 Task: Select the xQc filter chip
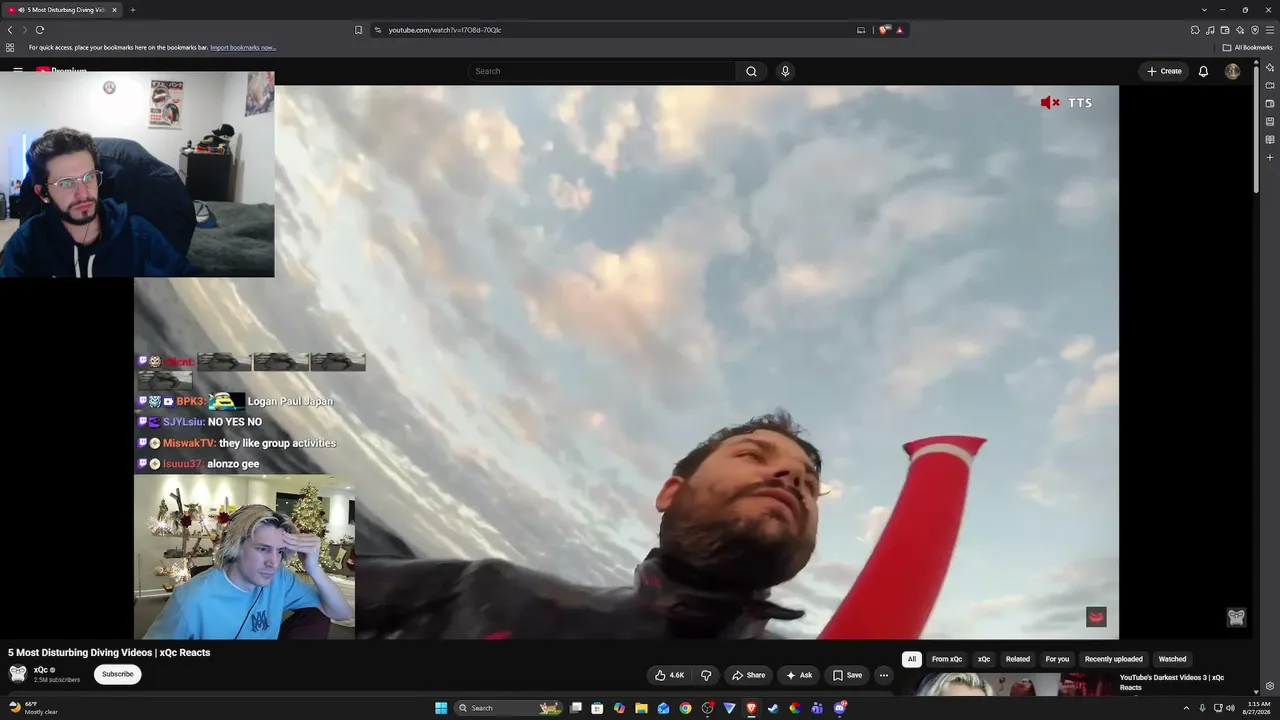pos(984,659)
